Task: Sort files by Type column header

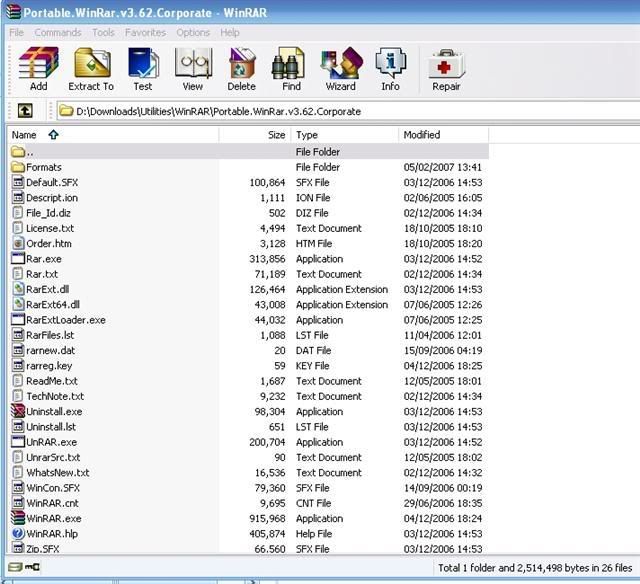Action: (x=344, y=135)
